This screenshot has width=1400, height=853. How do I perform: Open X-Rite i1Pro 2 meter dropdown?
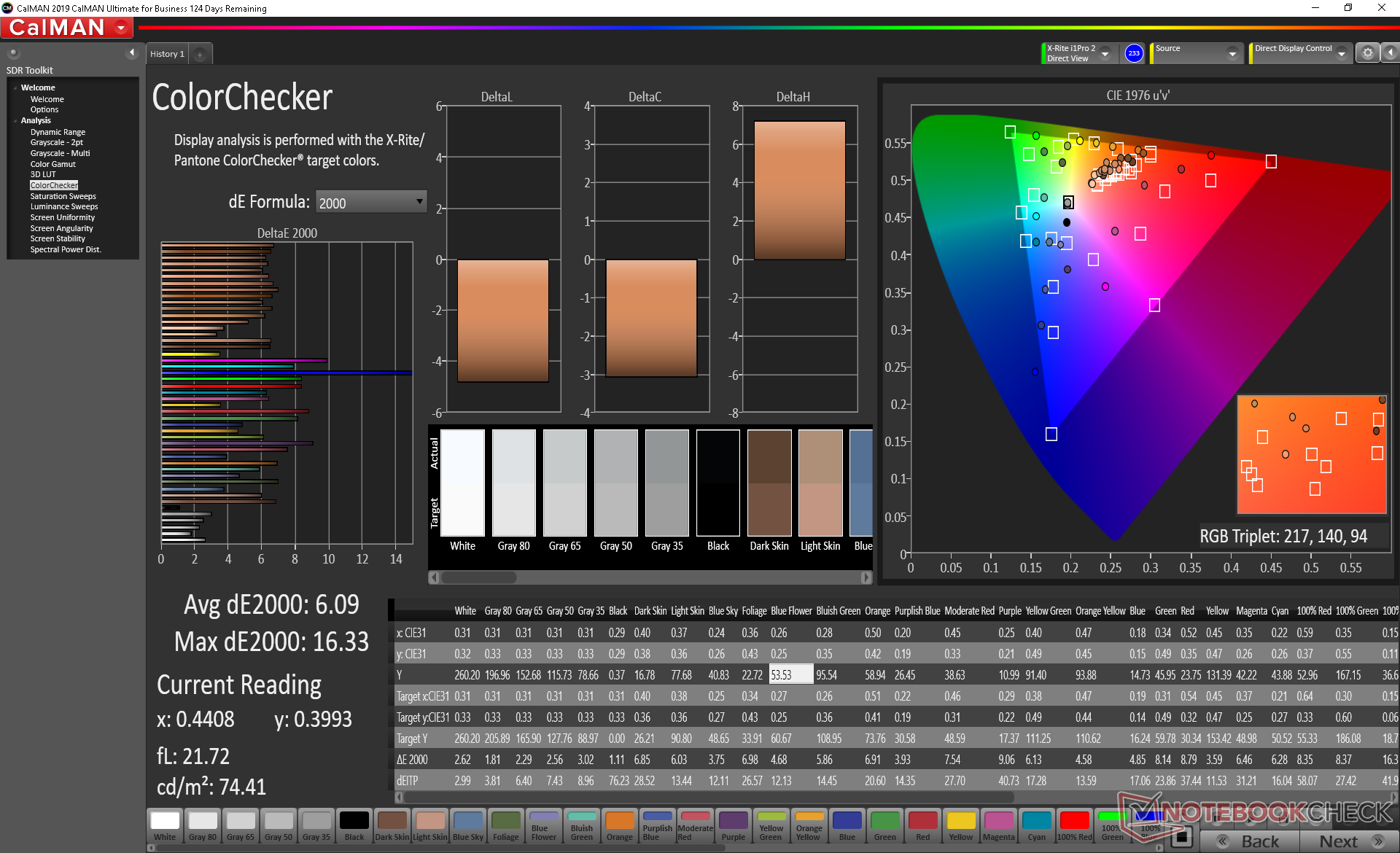click(1105, 53)
